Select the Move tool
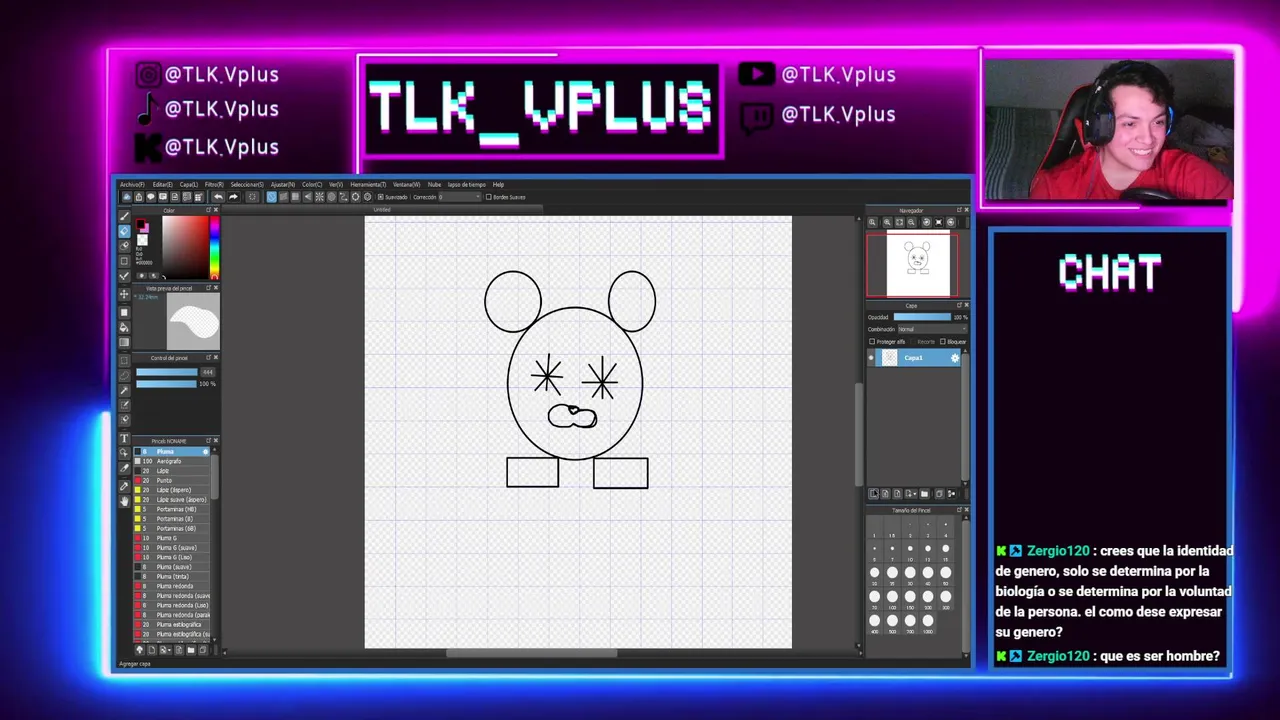 [124, 295]
